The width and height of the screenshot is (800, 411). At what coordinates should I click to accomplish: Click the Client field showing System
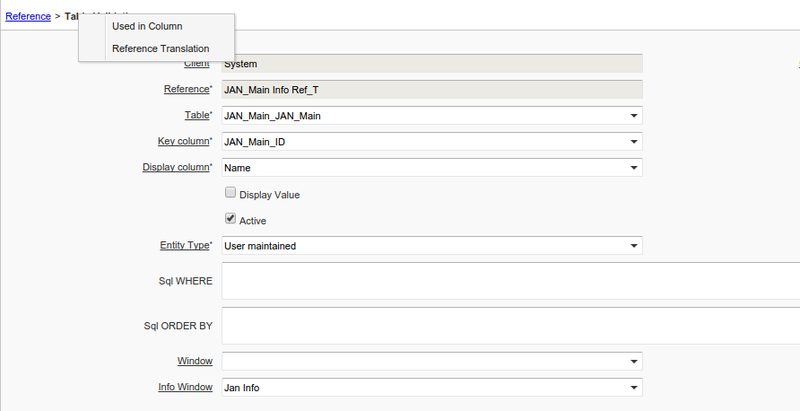[x=431, y=64]
